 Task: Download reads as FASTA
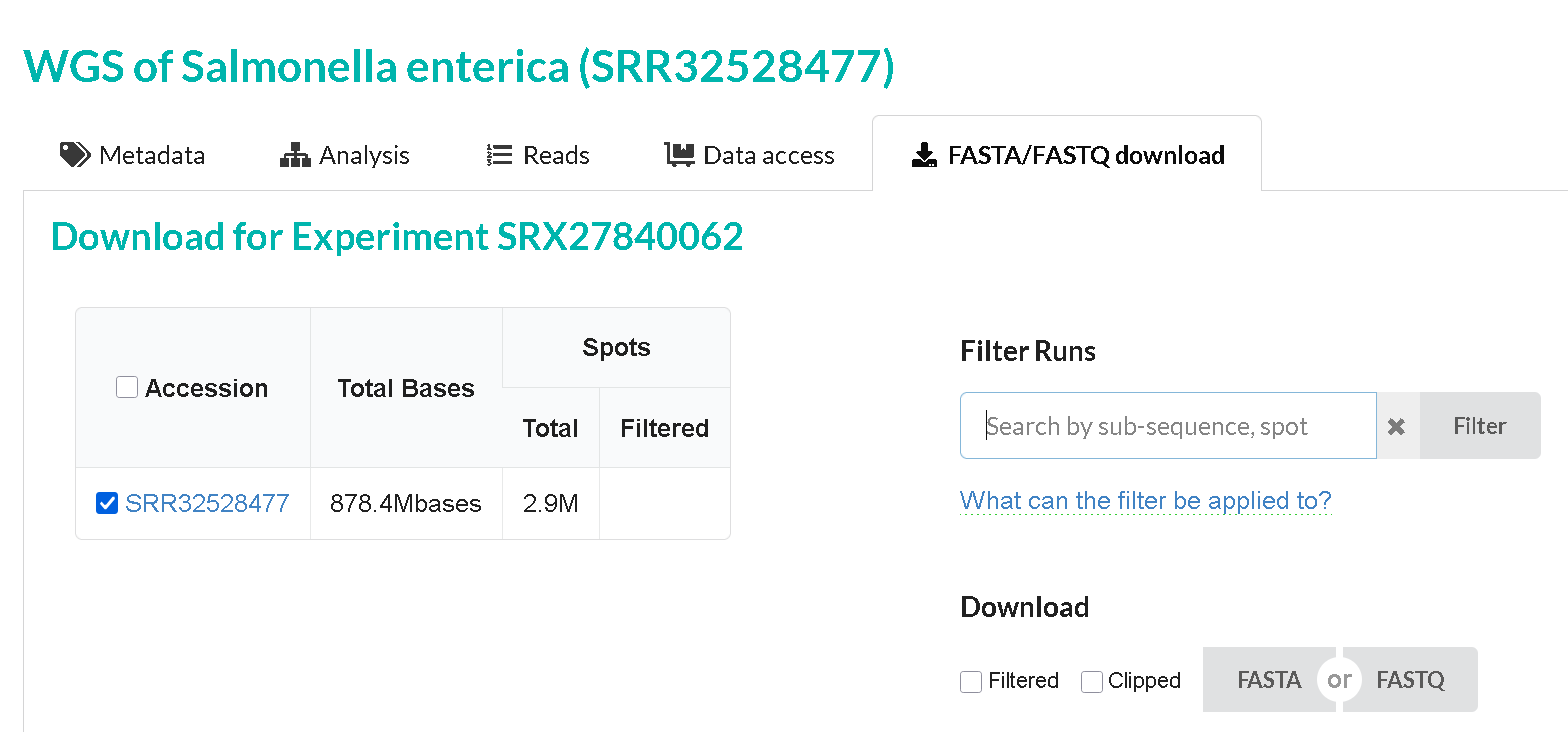[x=1268, y=680]
